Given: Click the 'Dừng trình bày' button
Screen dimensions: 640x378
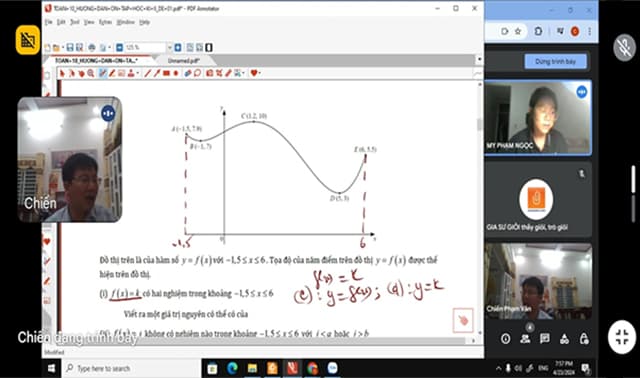Looking at the screenshot, I should click(x=556, y=62).
